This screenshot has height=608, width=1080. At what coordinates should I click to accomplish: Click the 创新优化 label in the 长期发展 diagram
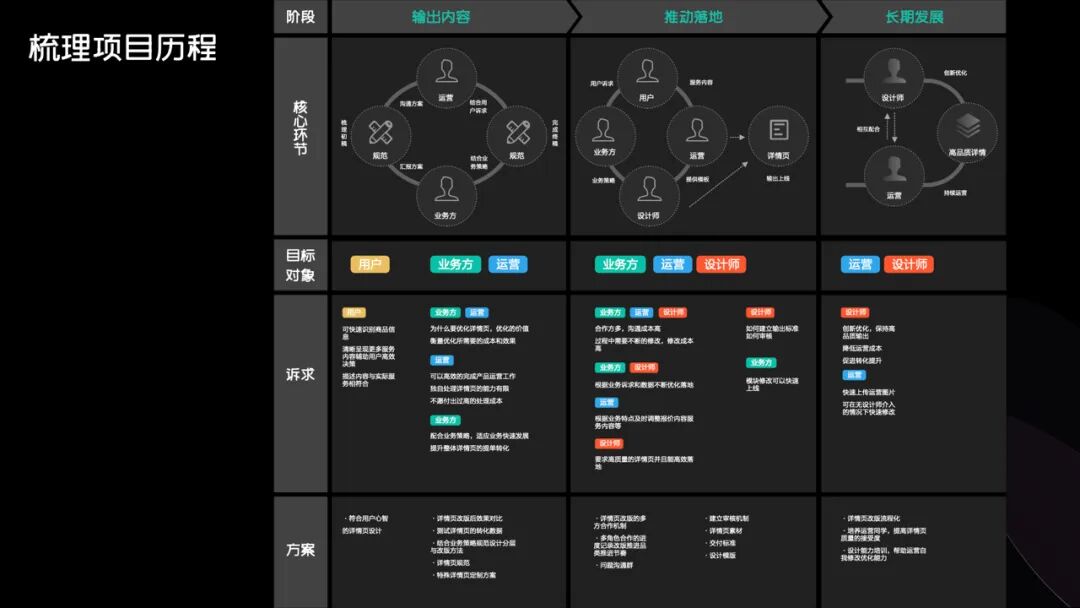coord(955,73)
